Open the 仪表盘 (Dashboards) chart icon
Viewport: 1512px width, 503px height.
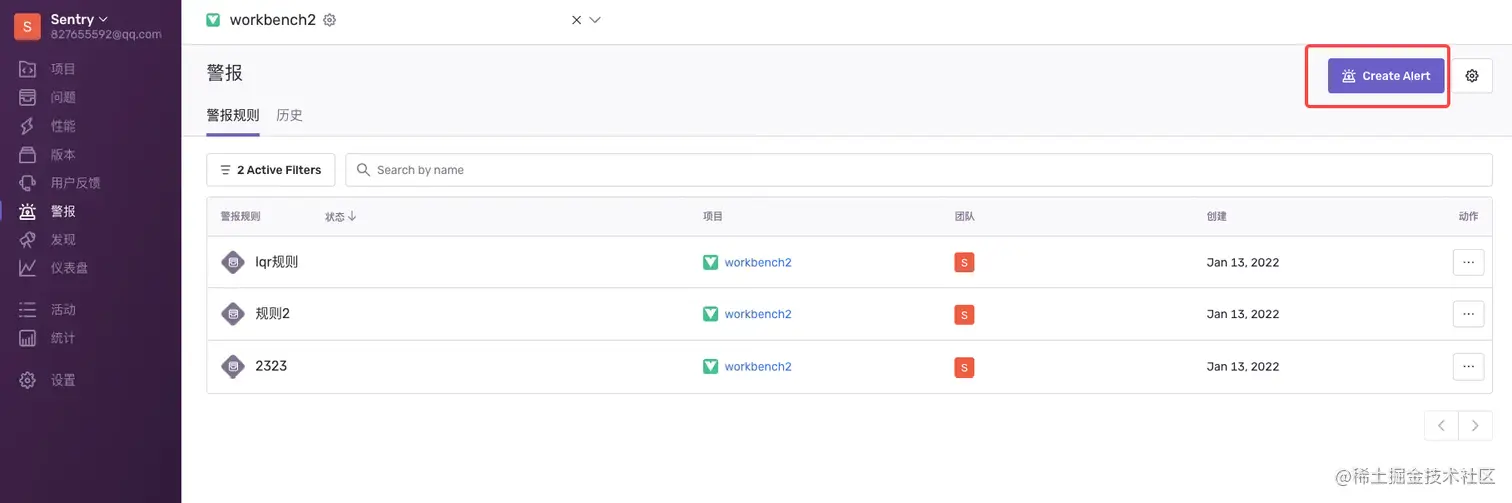pos(28,268)
